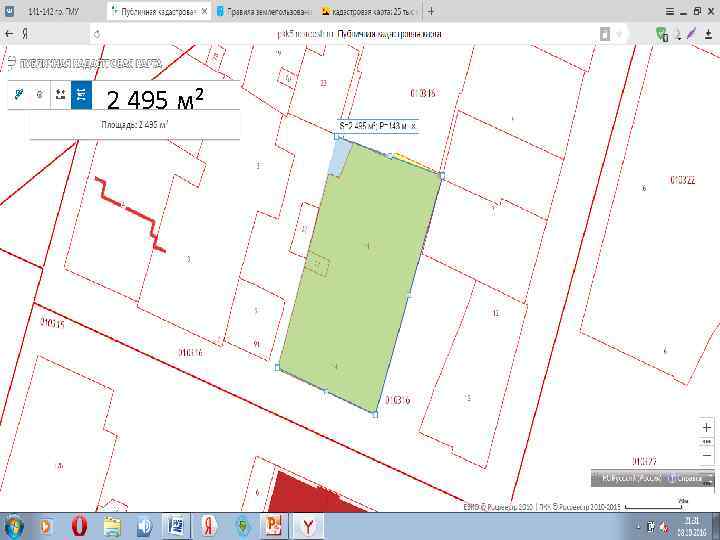Click the Yandex Я home icon in address bar

tap(25, 34)
